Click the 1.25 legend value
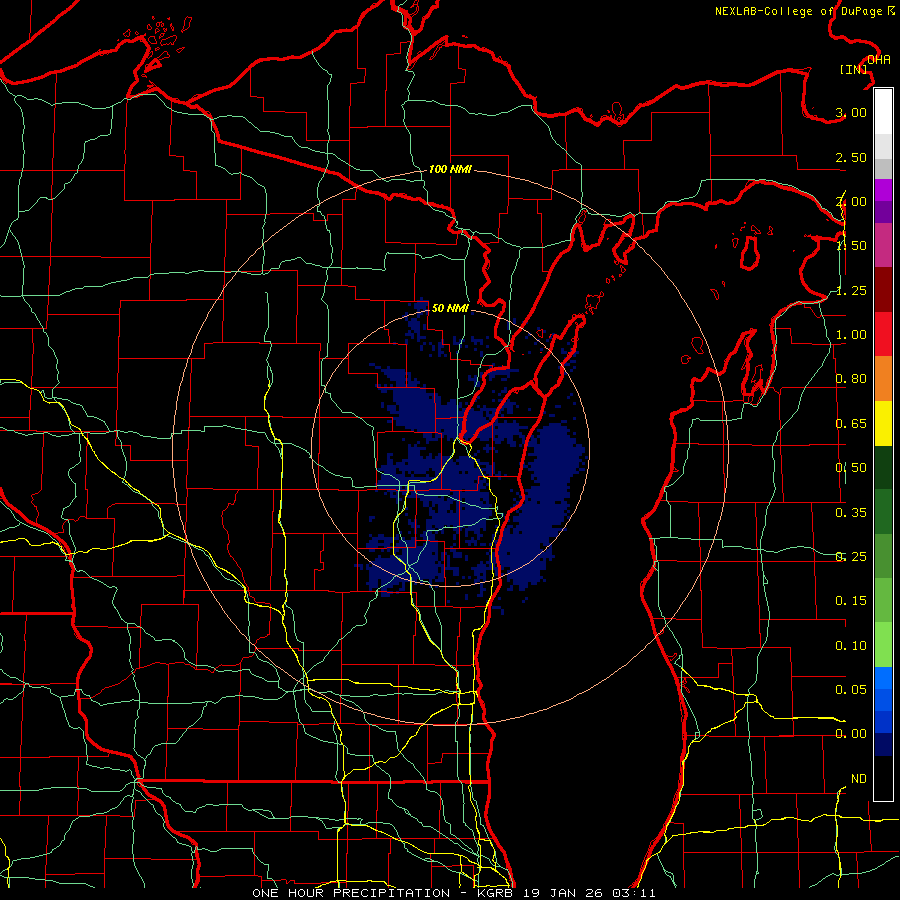This screenshot has height=900, width=900. coord(851,290)
